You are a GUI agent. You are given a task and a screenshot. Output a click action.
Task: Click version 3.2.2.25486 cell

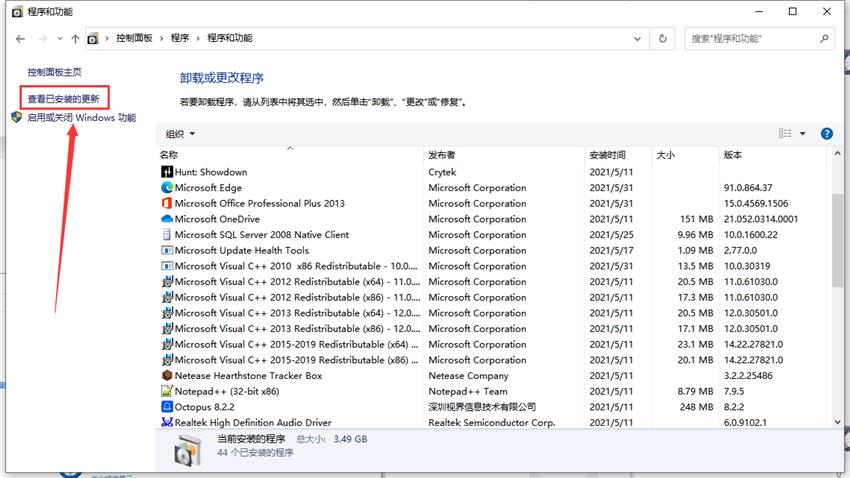[748, 376]
